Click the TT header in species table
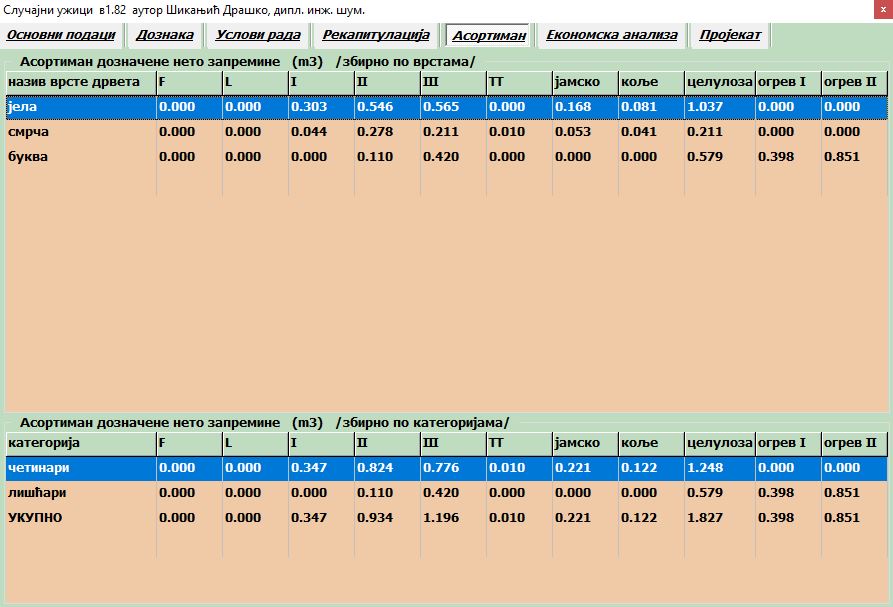 [519, 83]
